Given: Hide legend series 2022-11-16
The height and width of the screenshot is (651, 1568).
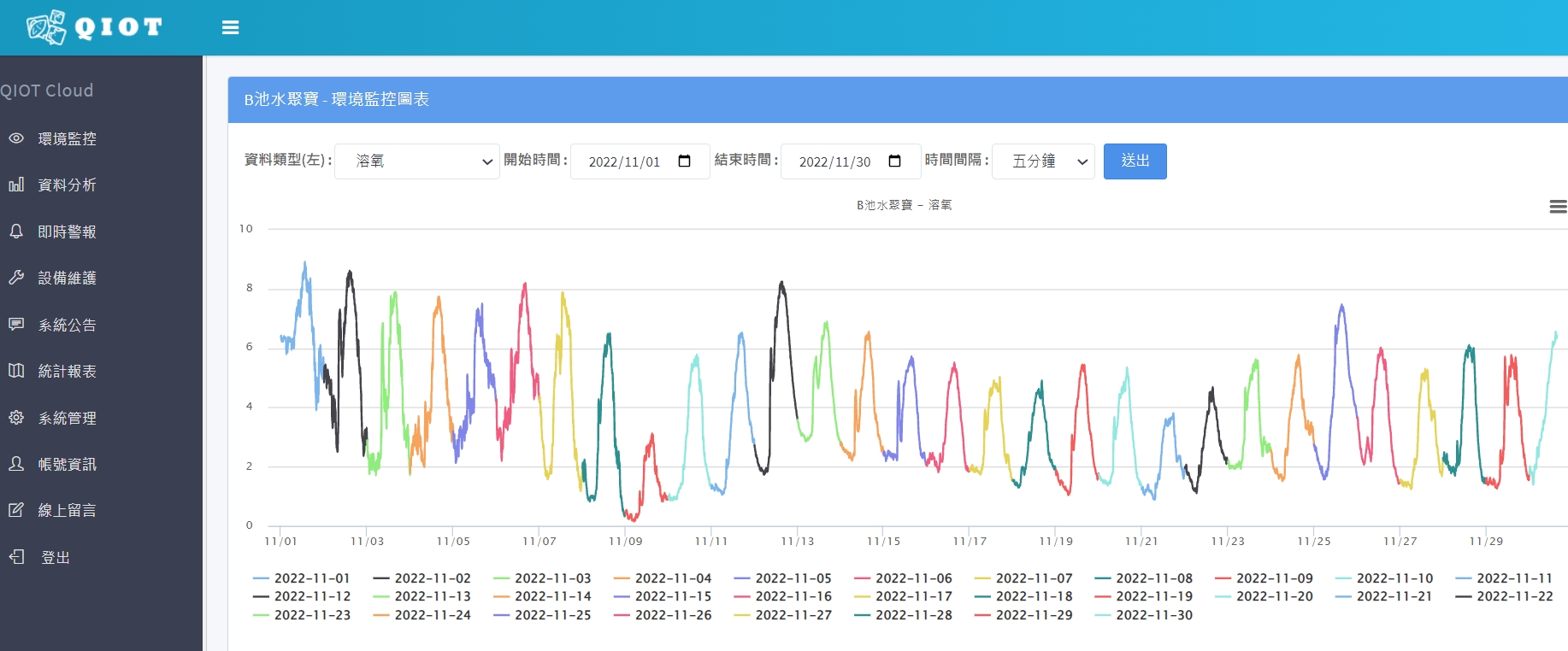Looking at the screenshot, I should pos(783,596).
